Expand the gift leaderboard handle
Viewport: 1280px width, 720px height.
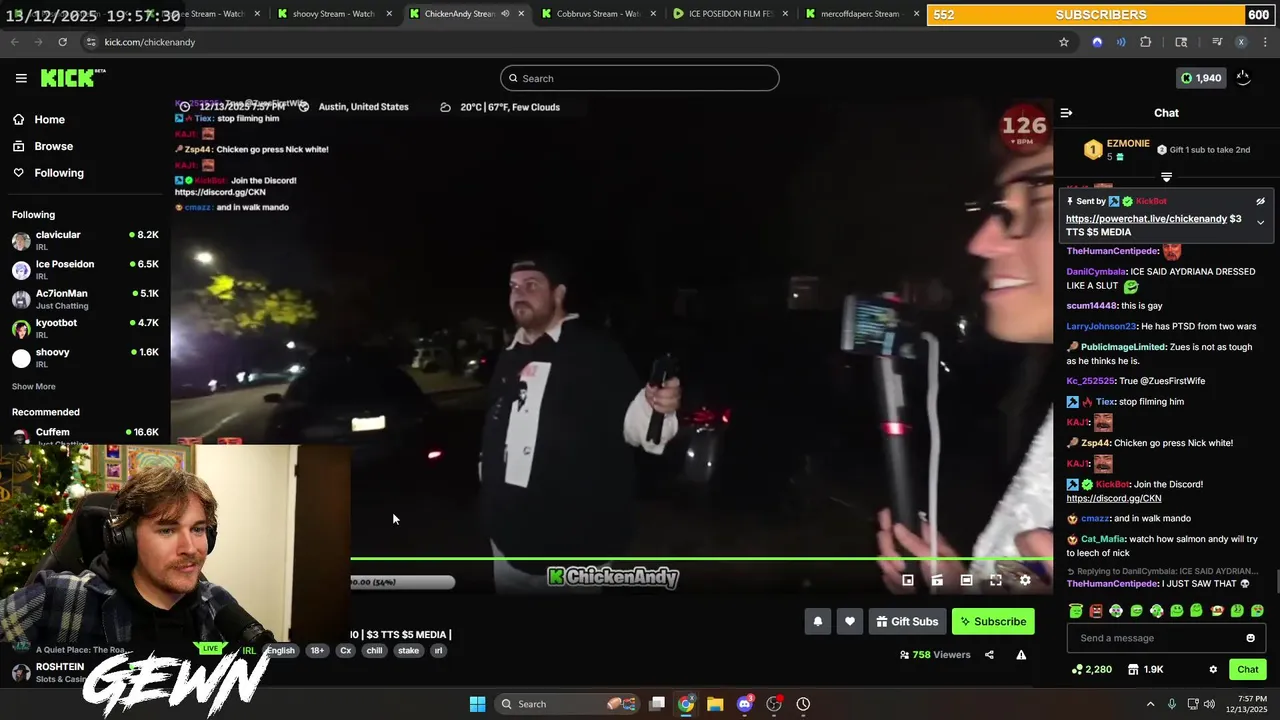click(1166, 177)
